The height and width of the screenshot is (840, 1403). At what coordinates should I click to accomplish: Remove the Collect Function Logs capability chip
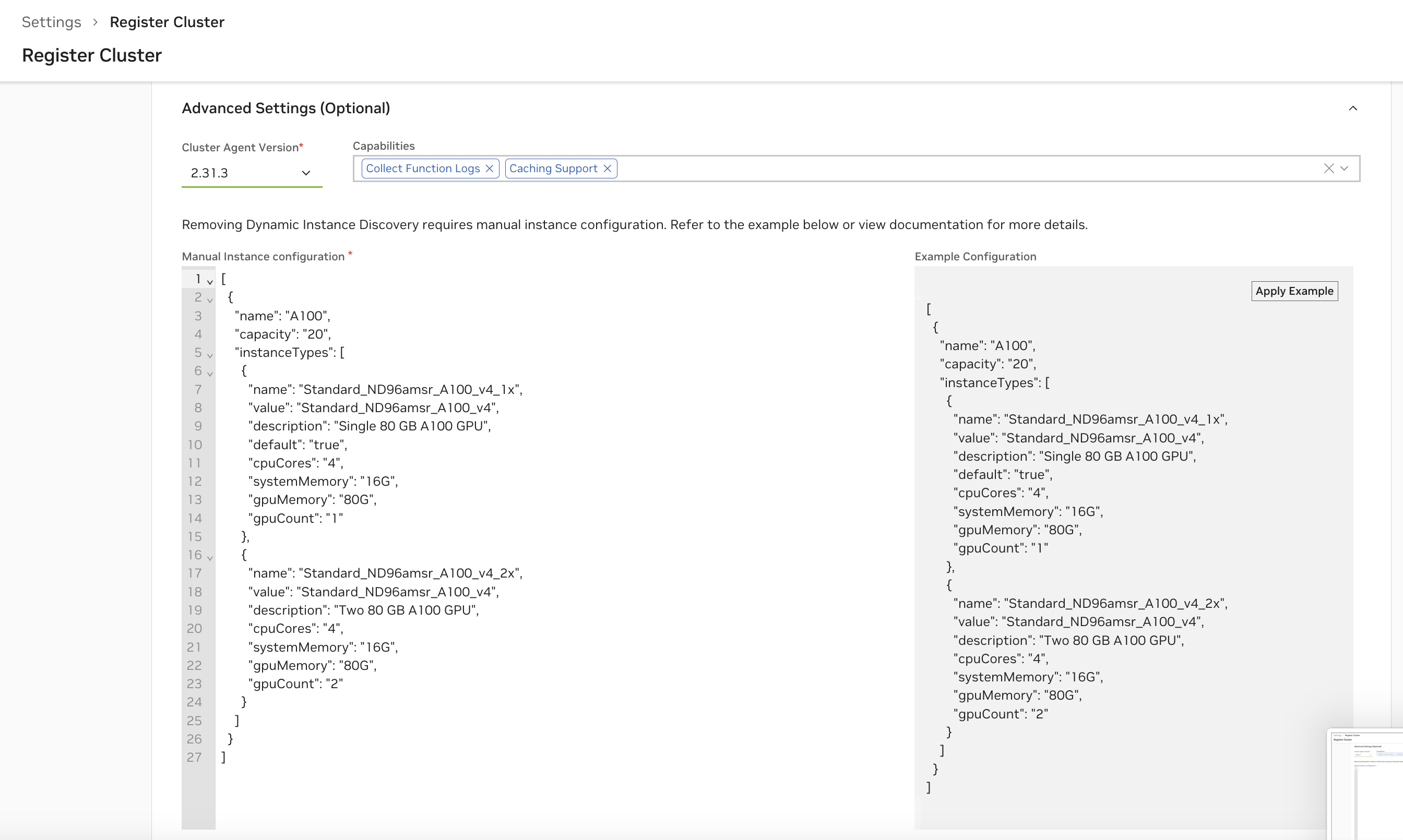tap(490, 168)
